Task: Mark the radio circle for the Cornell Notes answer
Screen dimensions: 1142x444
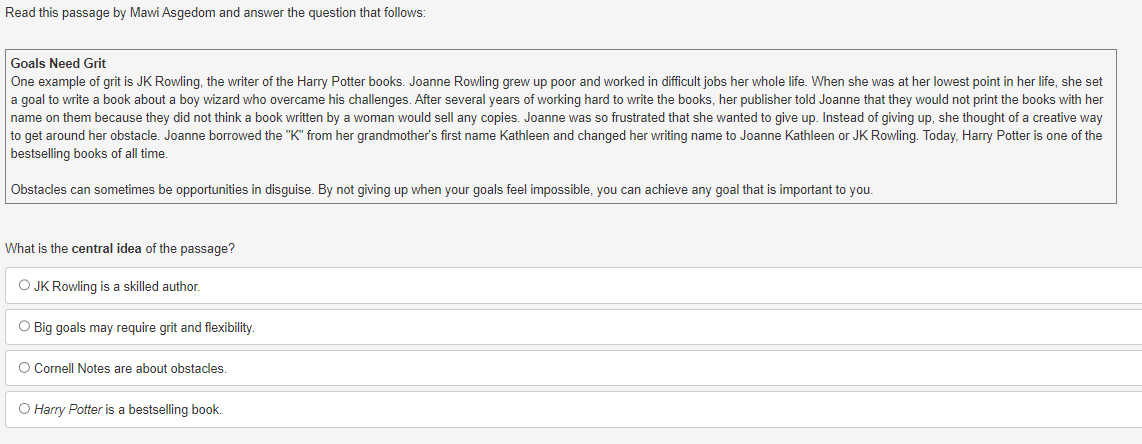Action: pos(25,368)
